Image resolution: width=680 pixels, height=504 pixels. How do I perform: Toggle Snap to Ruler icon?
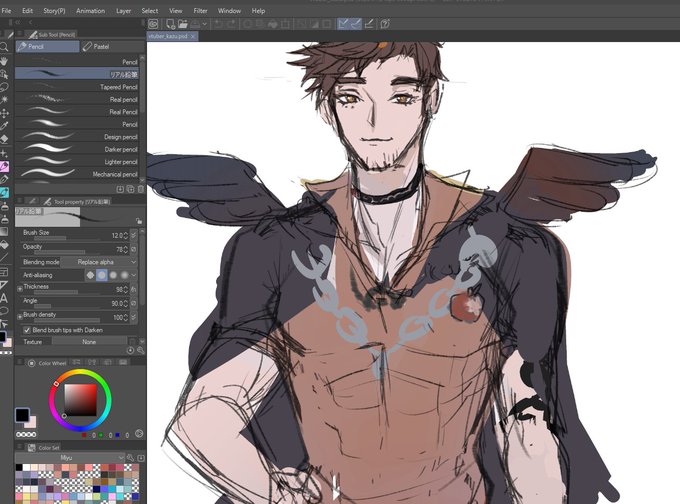(343, 24)
